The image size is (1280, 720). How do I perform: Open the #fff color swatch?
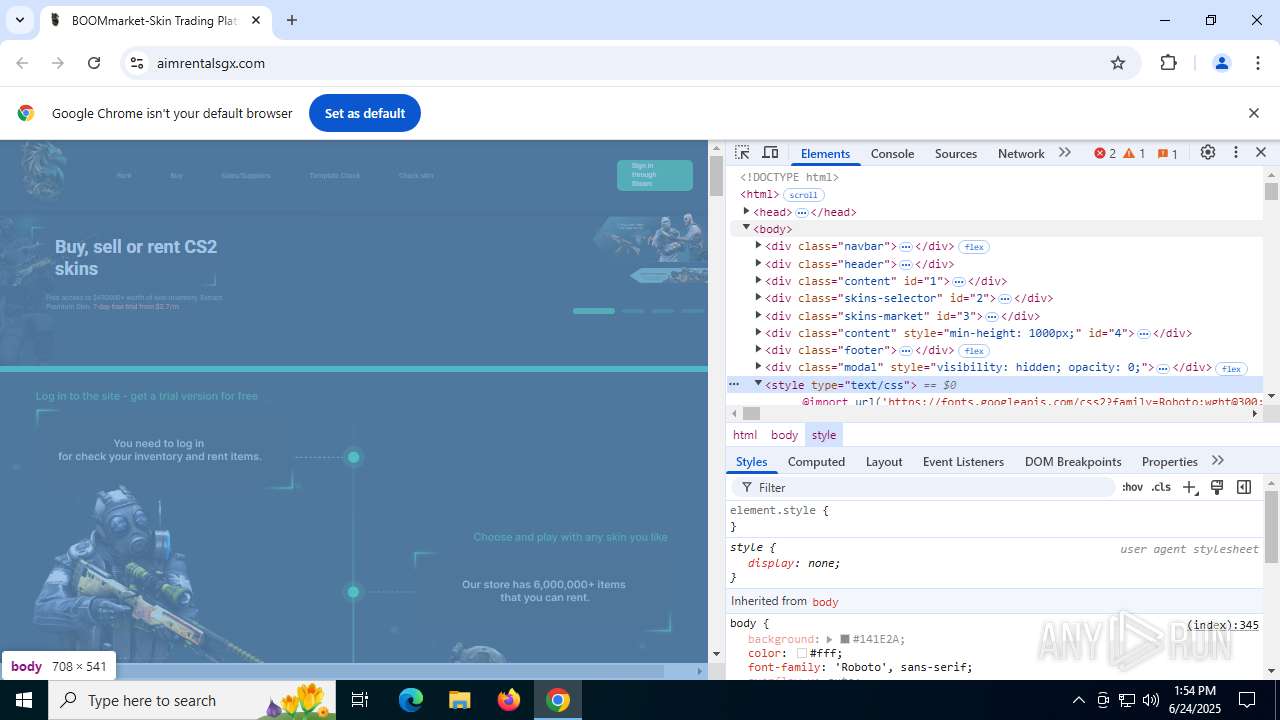[x=802, y=653]
